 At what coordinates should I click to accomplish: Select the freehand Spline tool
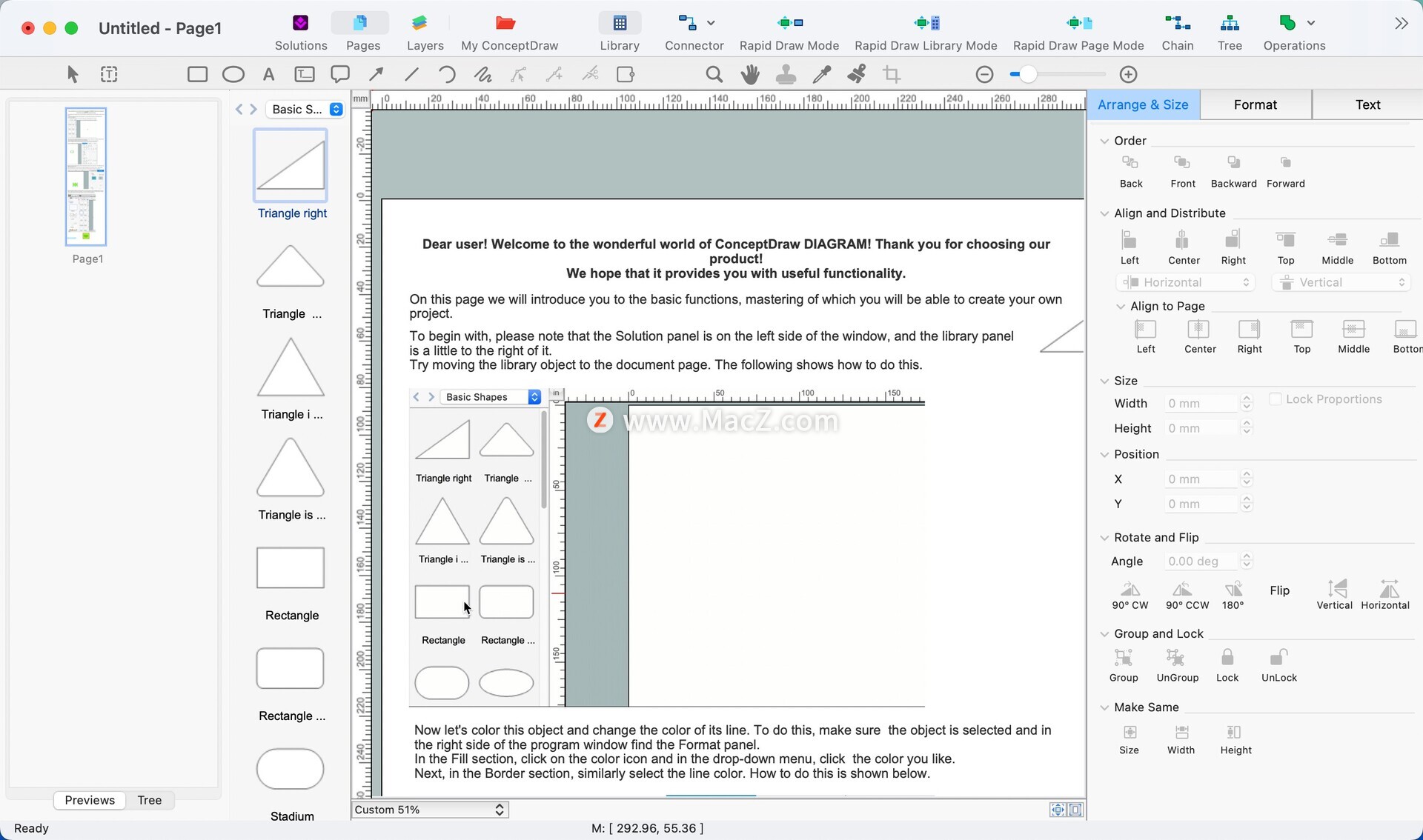pos(482,74)
